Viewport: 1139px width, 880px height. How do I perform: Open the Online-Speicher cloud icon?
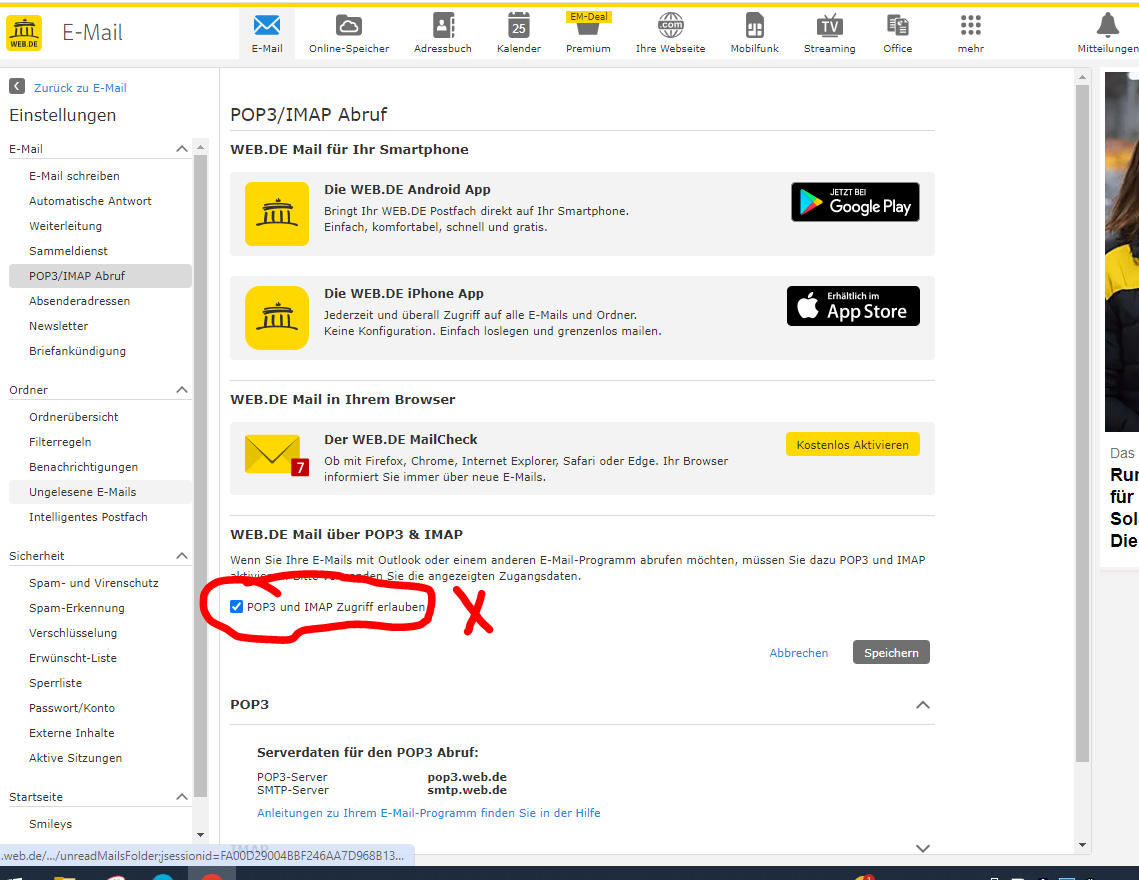[349, 26]
